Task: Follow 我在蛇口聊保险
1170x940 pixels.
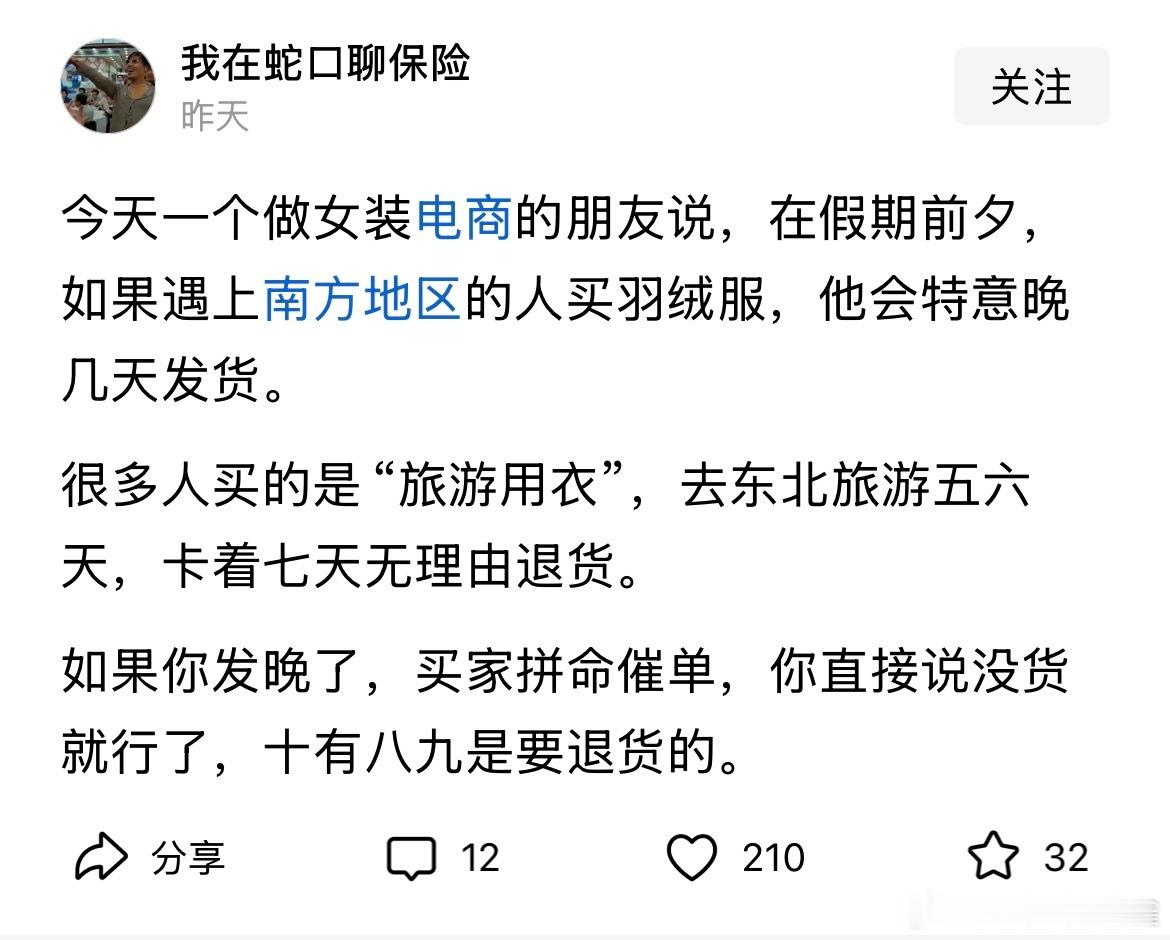Action: [x=1032, y=87]
